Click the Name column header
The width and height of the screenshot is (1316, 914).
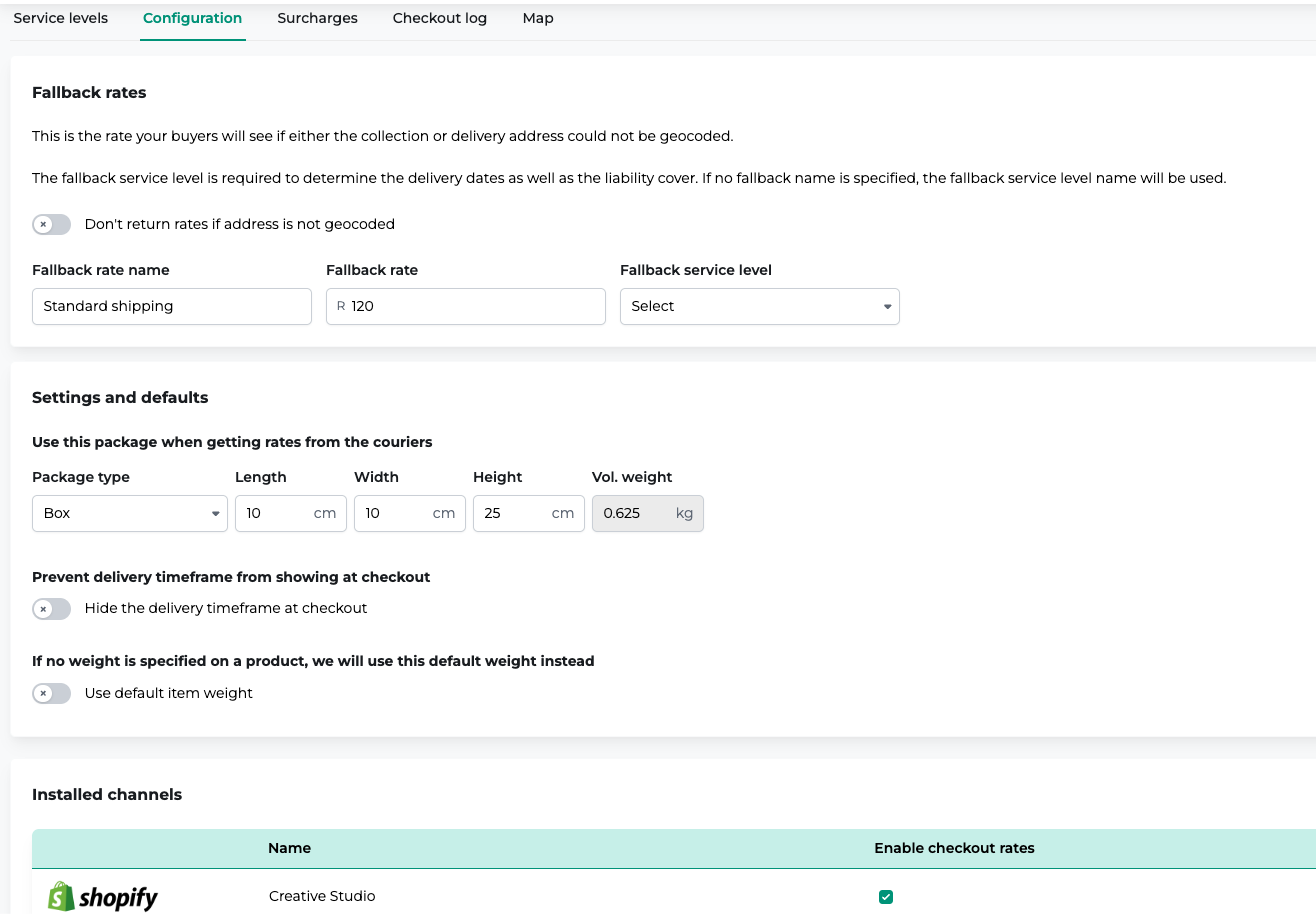[x=289, y=848]
